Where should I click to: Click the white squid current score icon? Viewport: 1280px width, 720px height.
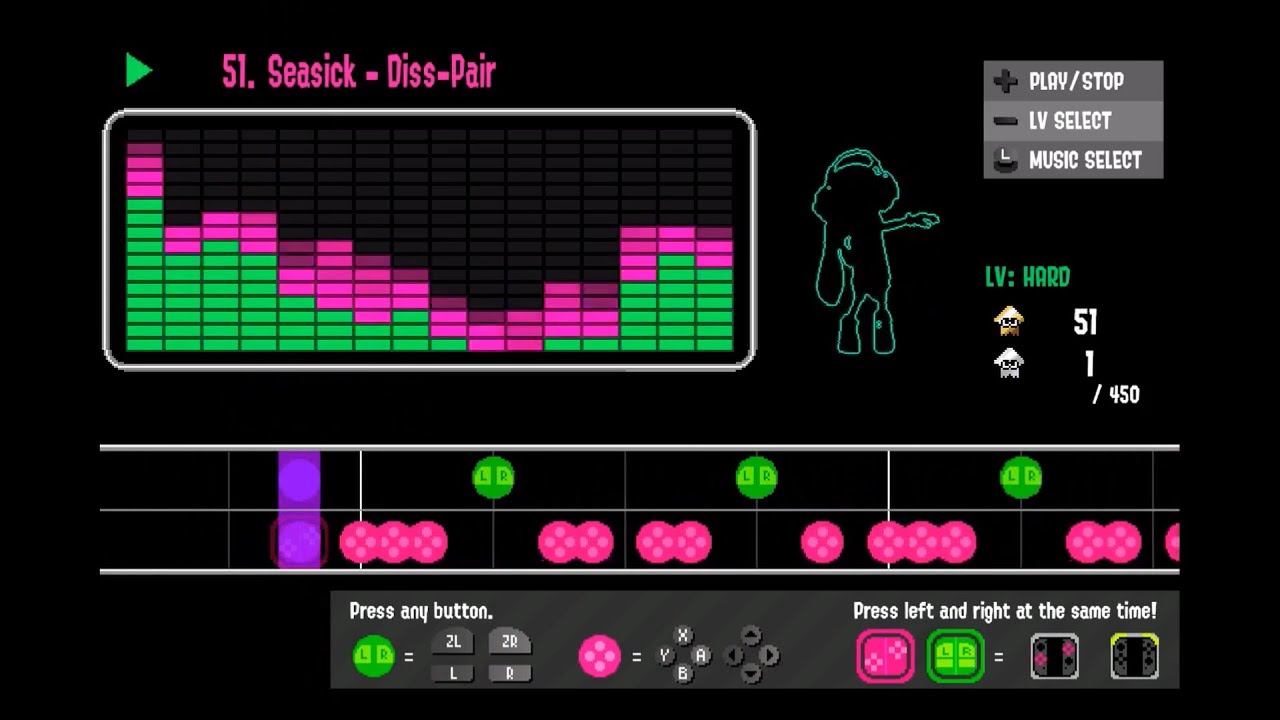[1010, 362]
